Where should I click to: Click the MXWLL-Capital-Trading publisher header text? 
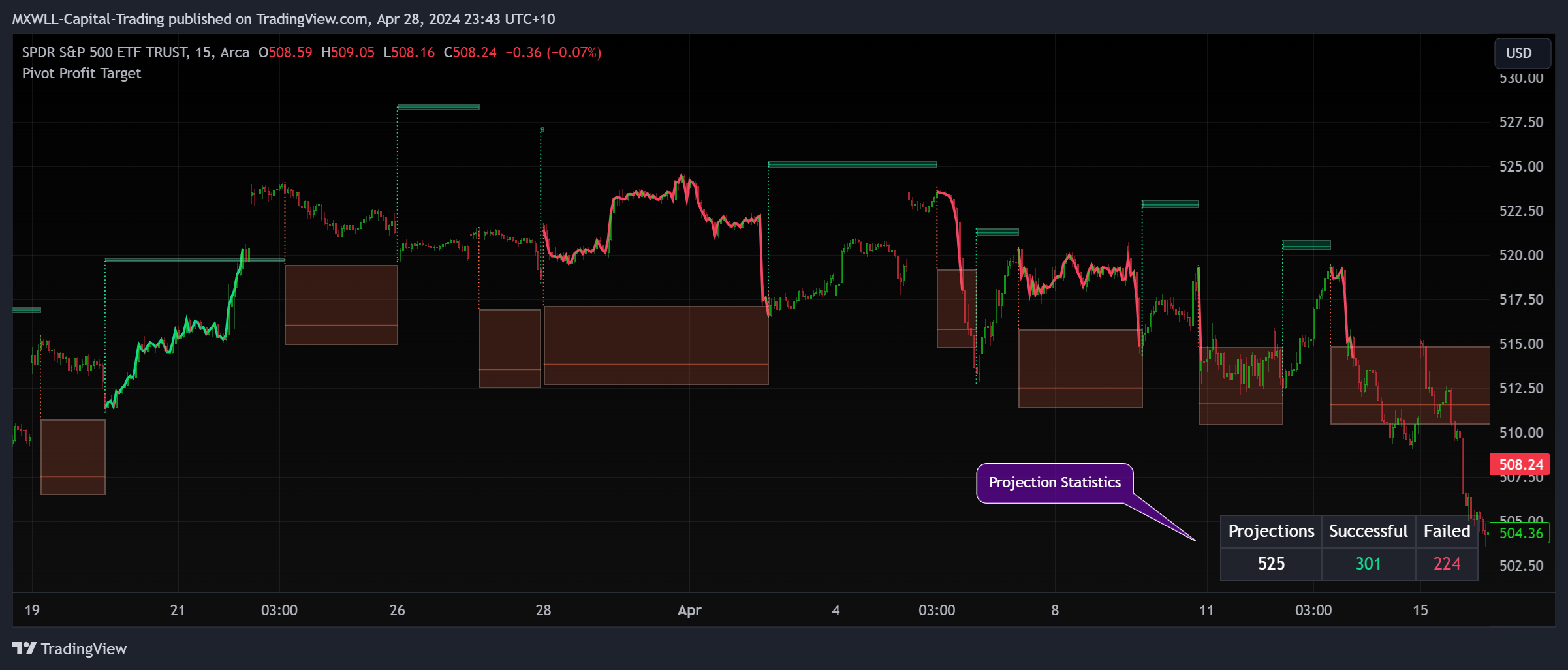[x=283, y=19]
